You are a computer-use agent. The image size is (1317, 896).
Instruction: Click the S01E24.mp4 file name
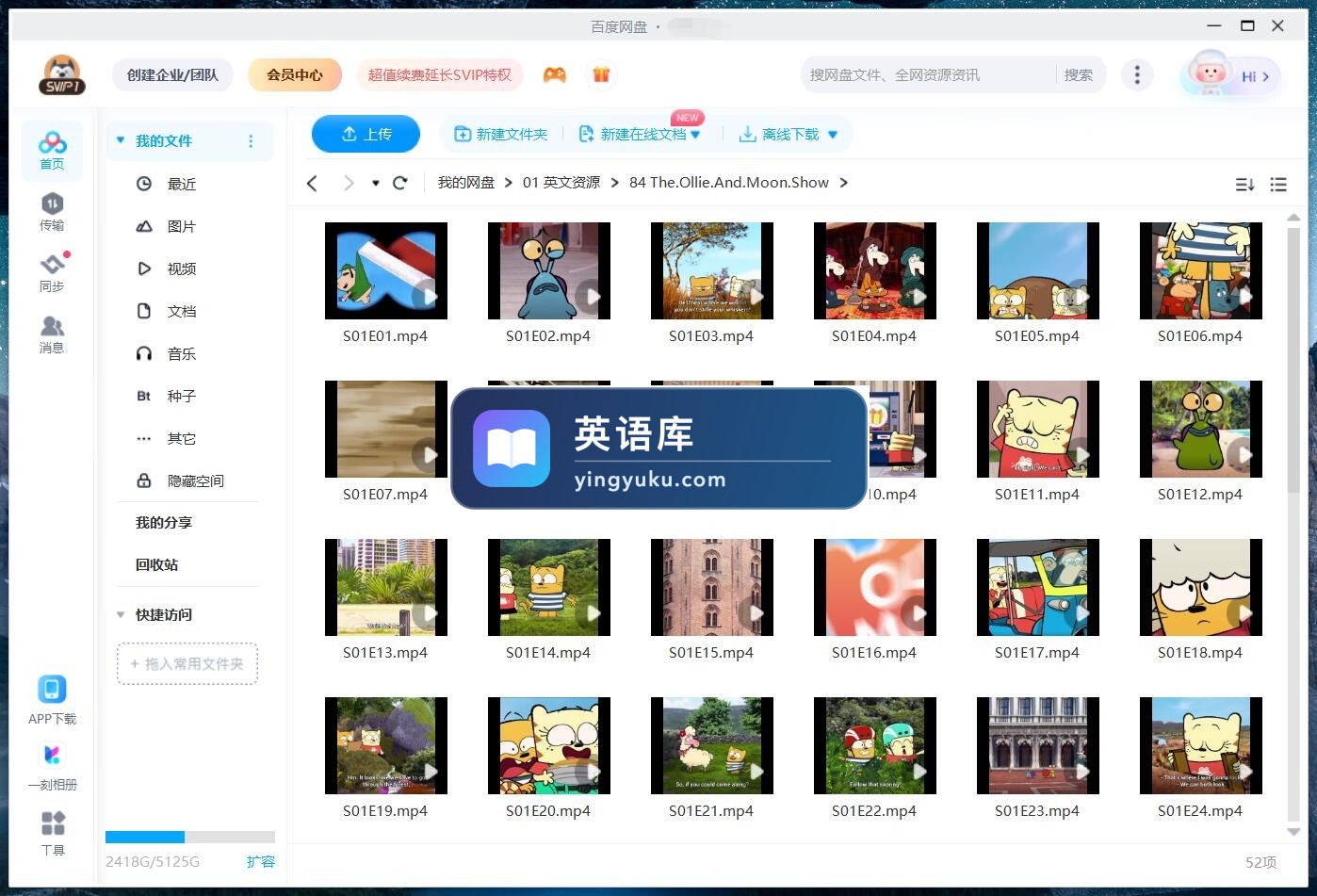click(1200, 810)
